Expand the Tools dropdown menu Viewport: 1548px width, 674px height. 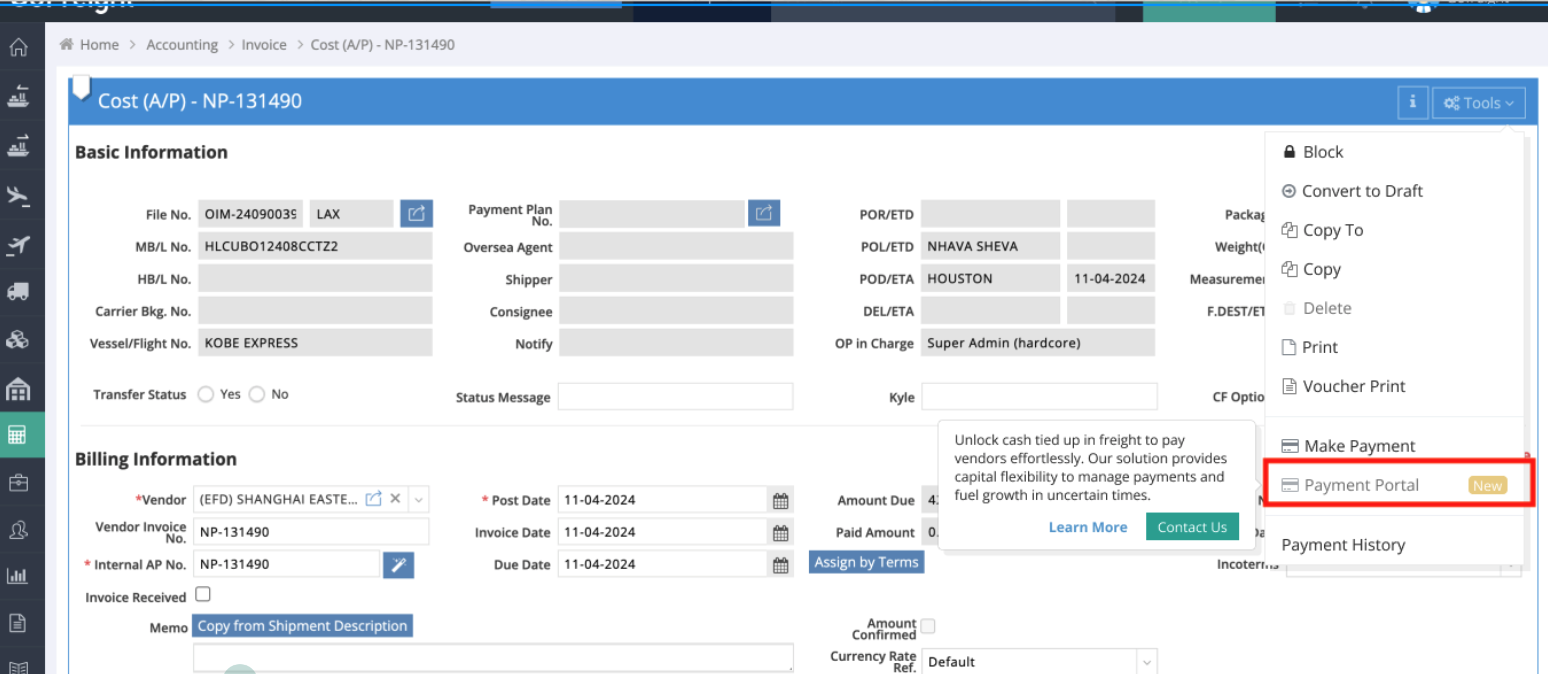click(x=1478, y=103)
